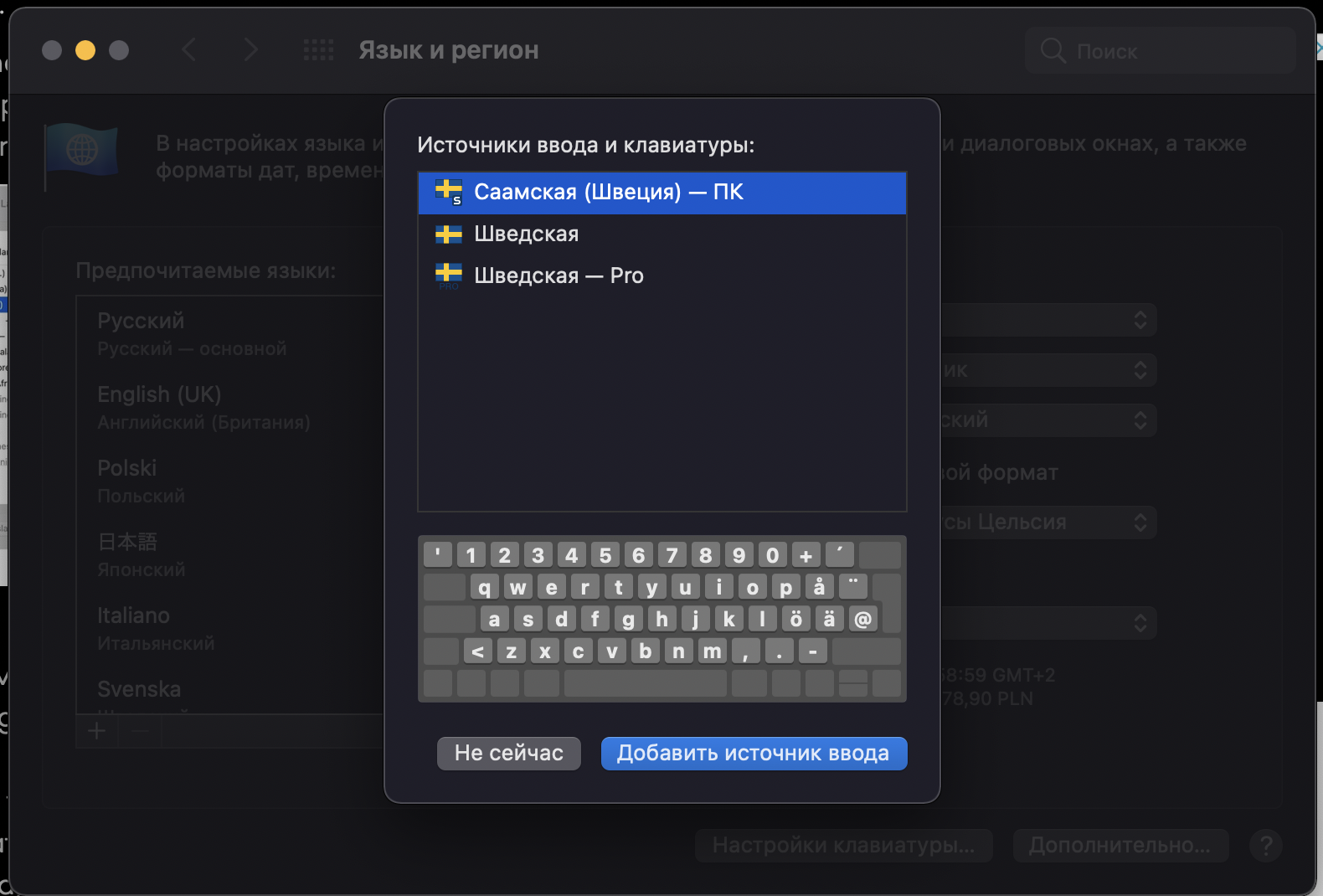Viewport: 1323px width, 896px height.
Task: Click the spacebar in keyboard preview
Action: 645,682
